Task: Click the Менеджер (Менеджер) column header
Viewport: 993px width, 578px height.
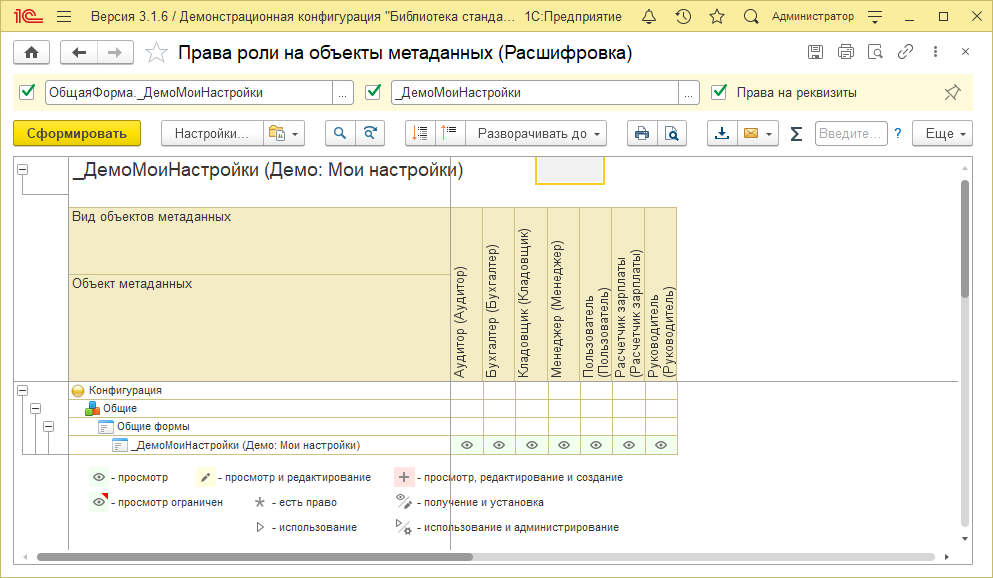Action: [x=564, y=294]
